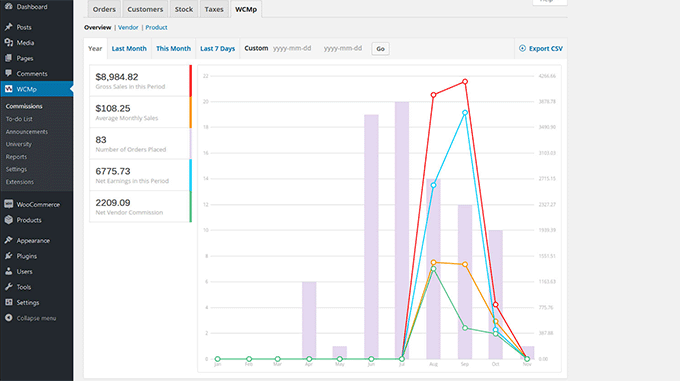This screenshot has width=680, height=381.
Task: Click the Dashboard icon in sidebar
Action: tap(9, 7)
